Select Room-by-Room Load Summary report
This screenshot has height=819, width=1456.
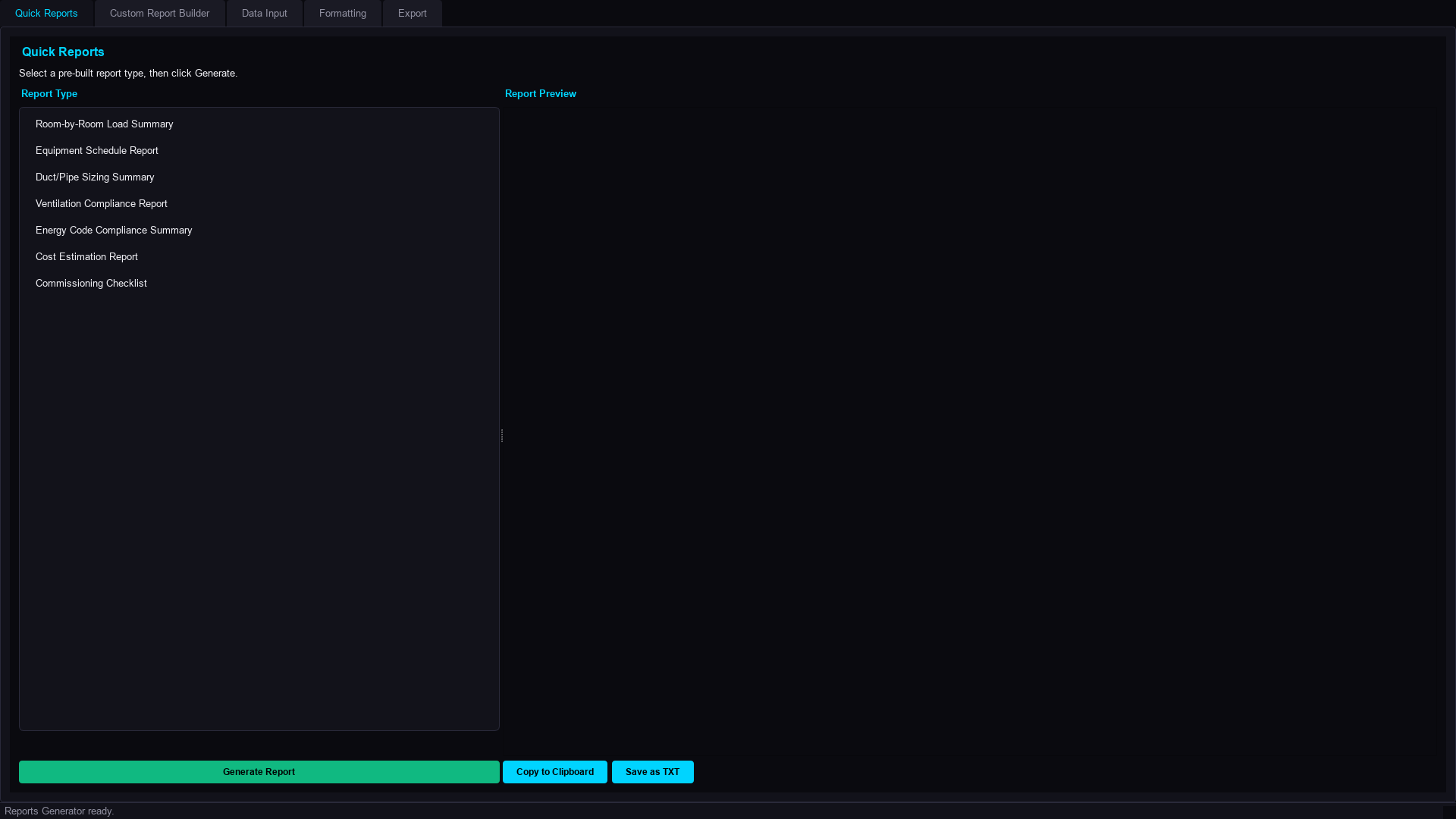click(x=259, y=124)
